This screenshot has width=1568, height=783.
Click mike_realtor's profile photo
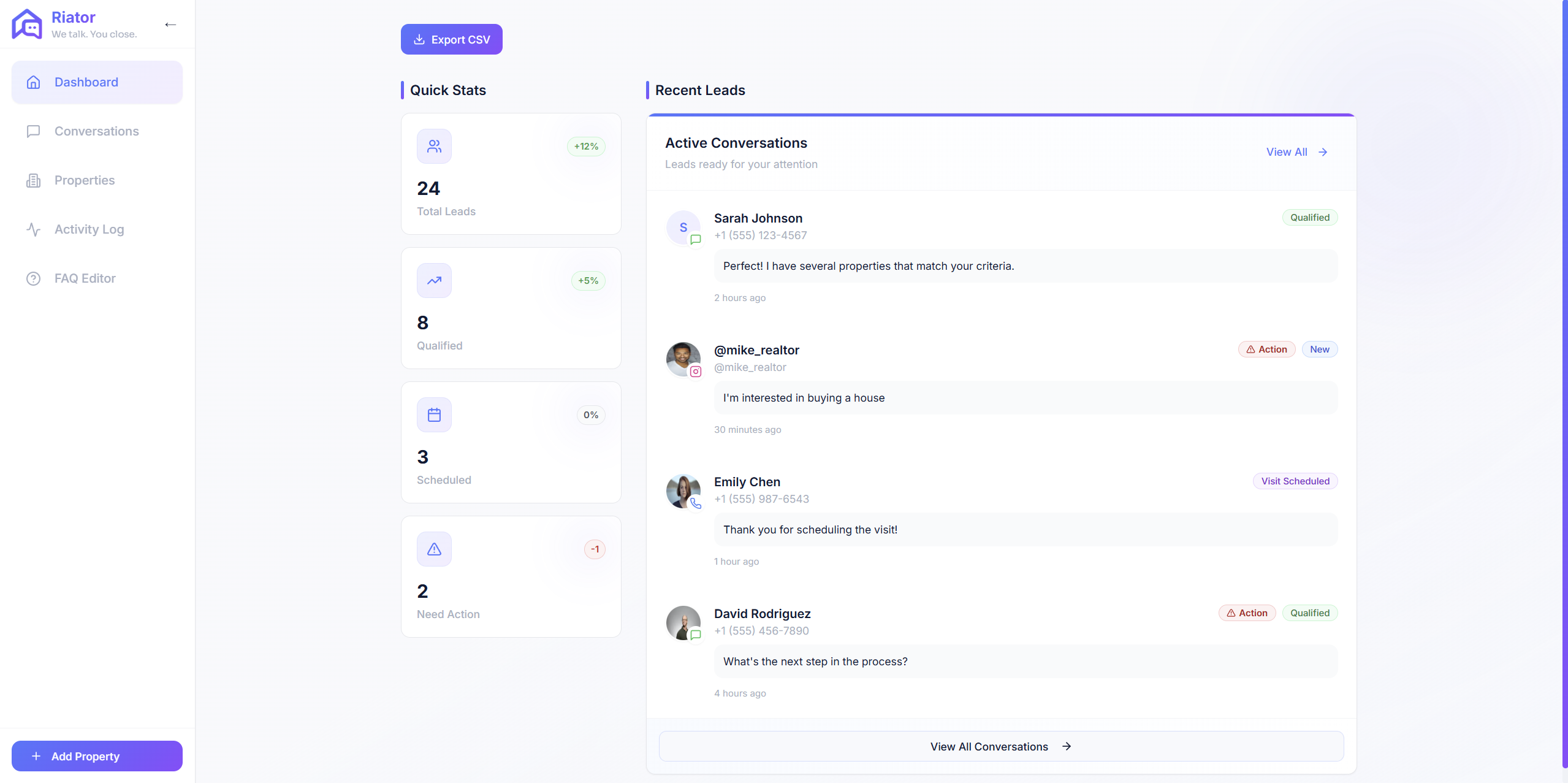tap(683, 359)
